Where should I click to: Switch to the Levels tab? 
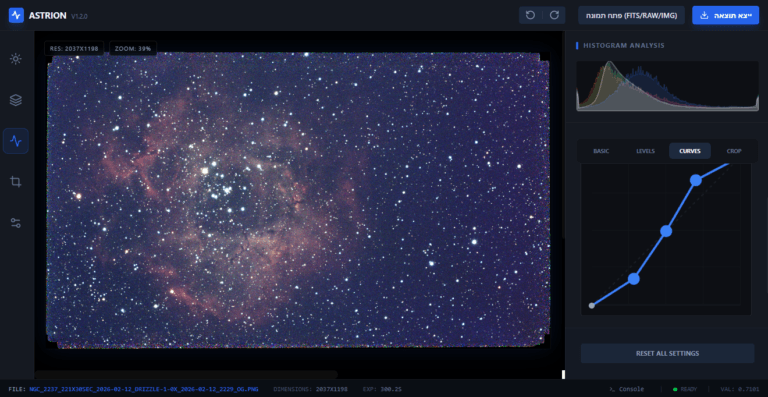coord(645,151)
